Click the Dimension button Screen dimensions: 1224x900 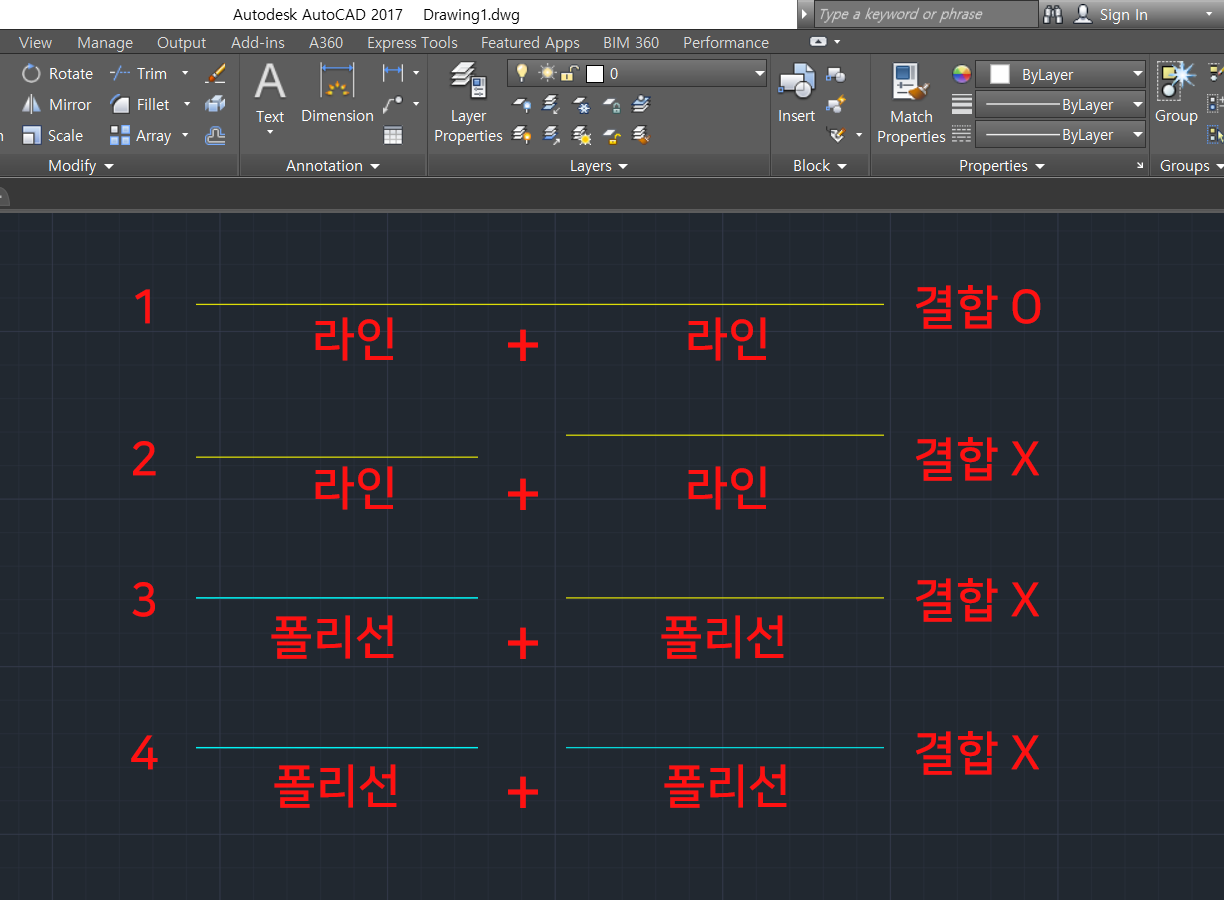pyautogui.click(x=337, y=94)
